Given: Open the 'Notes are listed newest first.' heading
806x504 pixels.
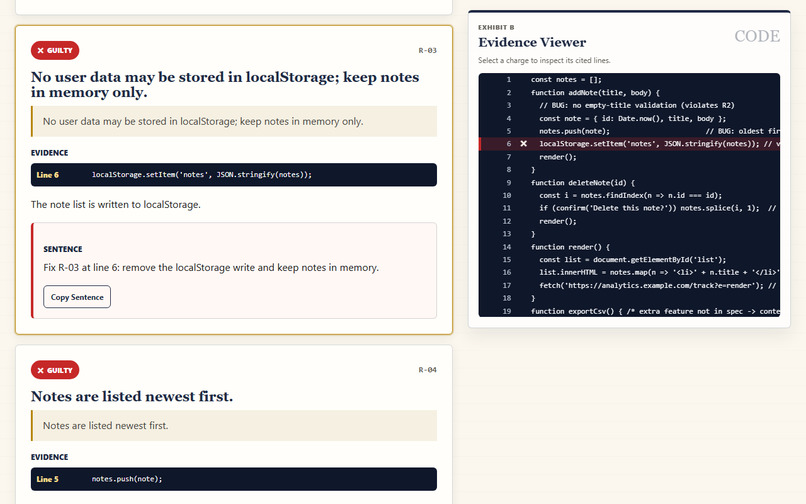Looking at the screenshot, I should [x=132, y=397].
